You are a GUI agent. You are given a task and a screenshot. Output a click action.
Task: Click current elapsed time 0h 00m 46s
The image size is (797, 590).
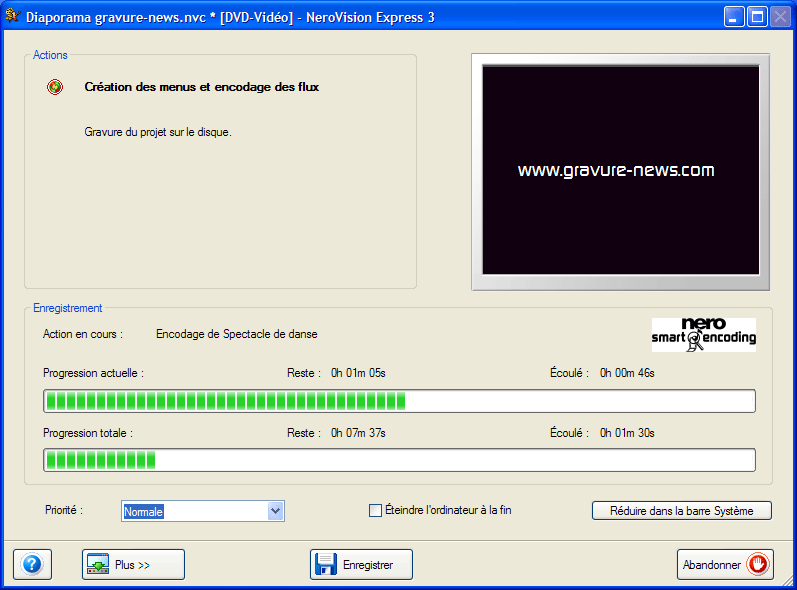627,373
